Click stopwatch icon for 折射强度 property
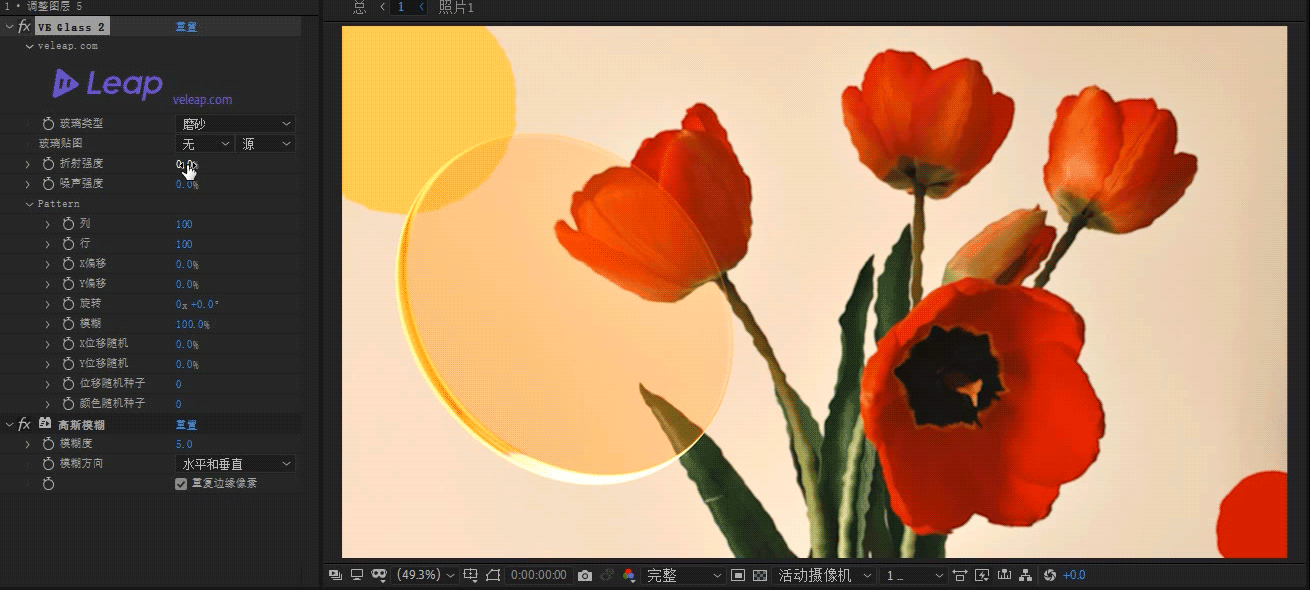The width and height of the screenshot is (1310, 590). click(48, 163)
